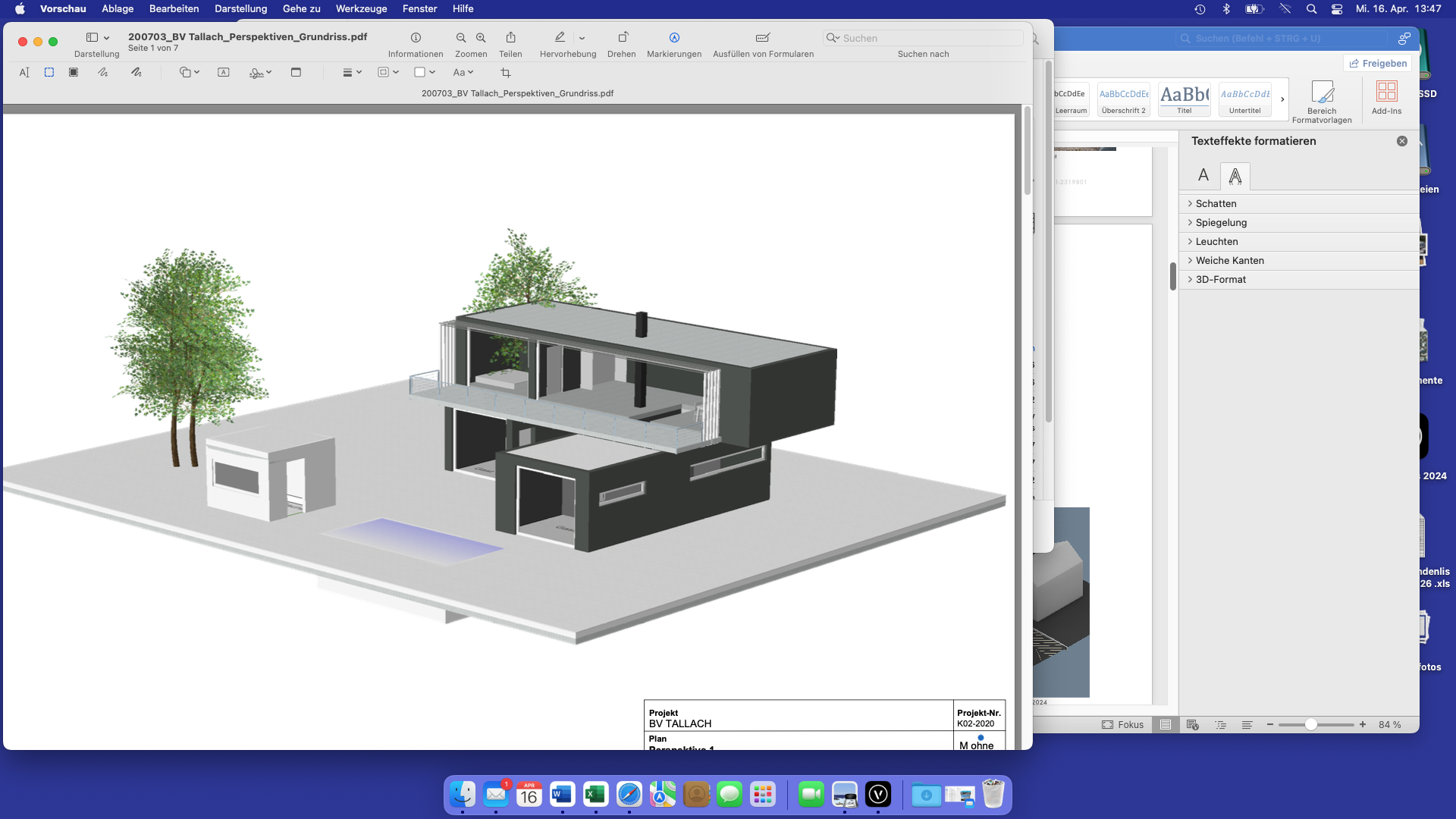The image size is (1456, 819).
Task: Increase Word zoom with plus button
Action: point(1363,725)
